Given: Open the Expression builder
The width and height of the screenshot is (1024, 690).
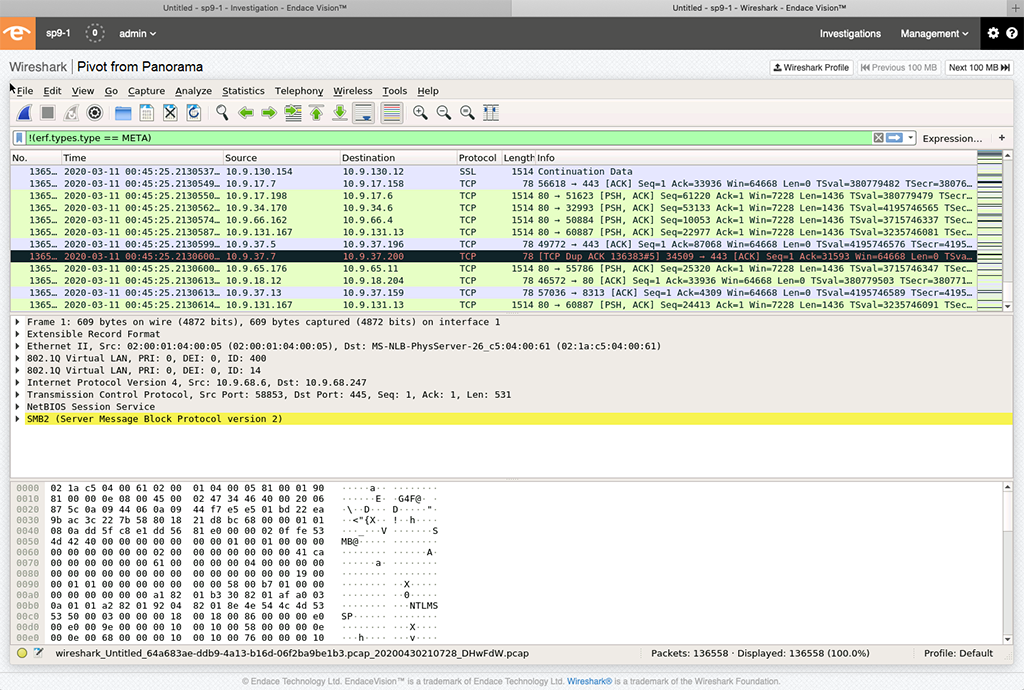Looking at the screenshot, I should coord(949,138).
